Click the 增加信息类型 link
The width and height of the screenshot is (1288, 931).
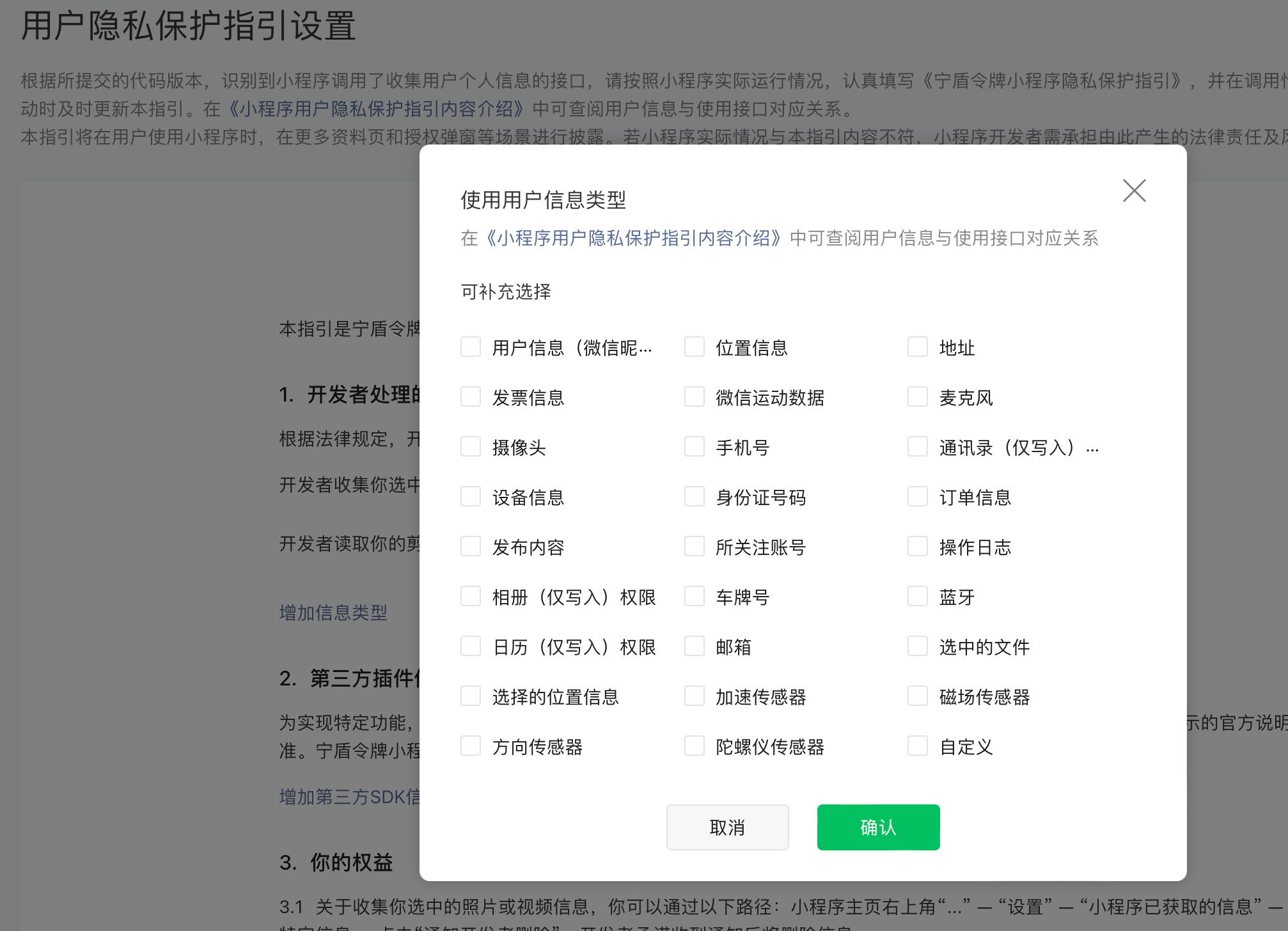pyautogui.click(x=333, y=613)
